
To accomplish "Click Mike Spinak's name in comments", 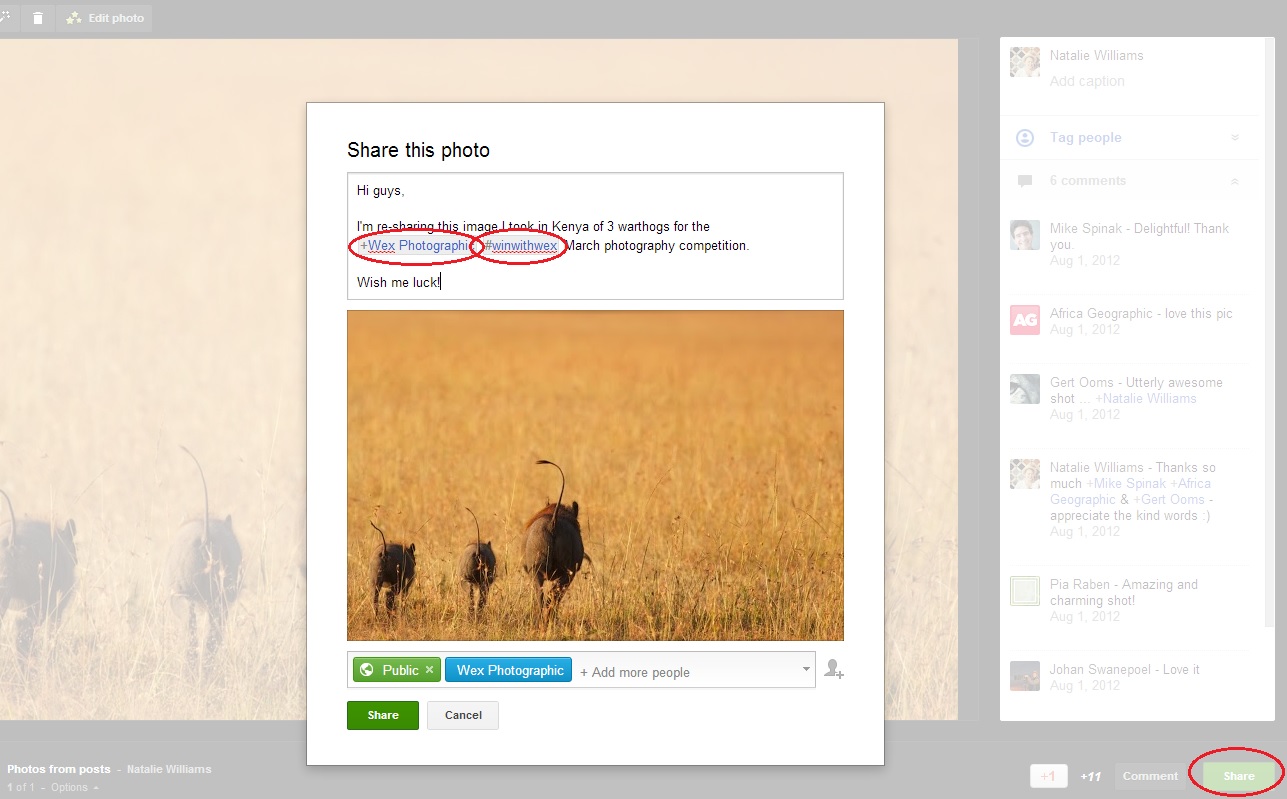I will coord(1086,228).
